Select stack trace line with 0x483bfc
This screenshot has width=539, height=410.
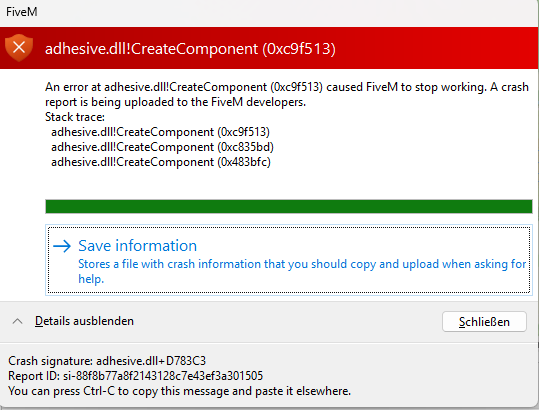(x=161, y=162)
